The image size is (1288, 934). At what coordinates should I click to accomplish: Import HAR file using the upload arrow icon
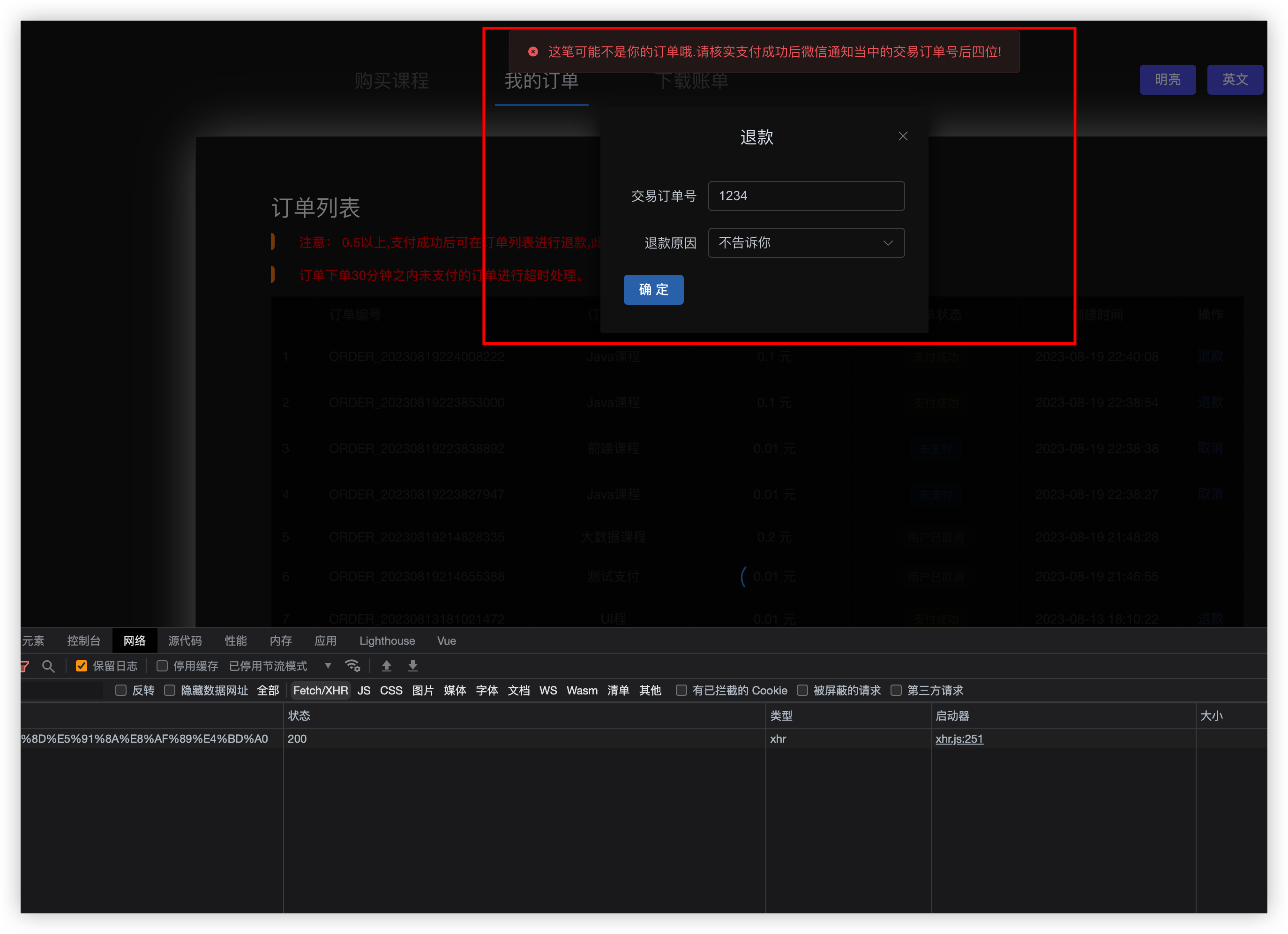[387, 666]
